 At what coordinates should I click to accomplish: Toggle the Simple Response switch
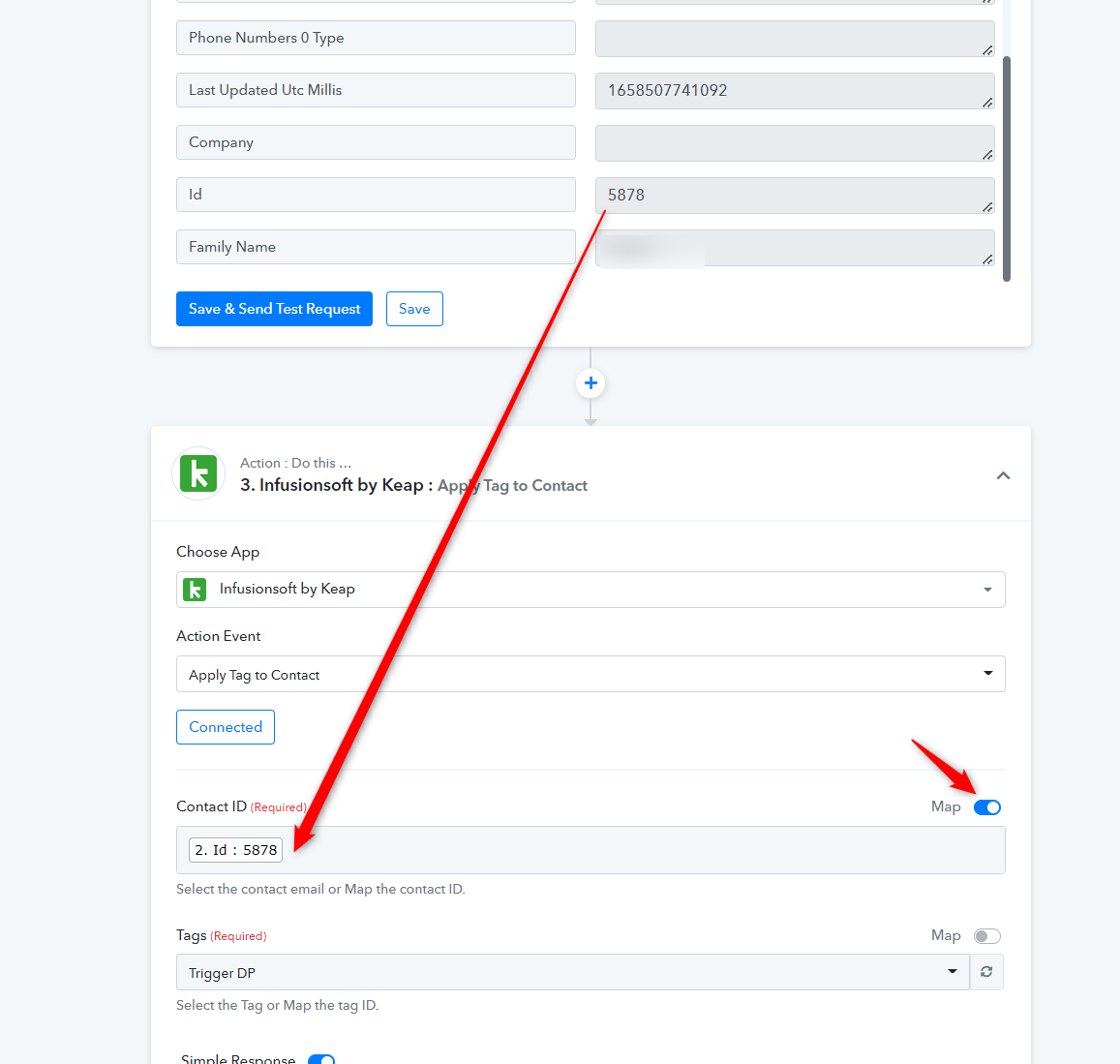click(x=321, y=1060)
